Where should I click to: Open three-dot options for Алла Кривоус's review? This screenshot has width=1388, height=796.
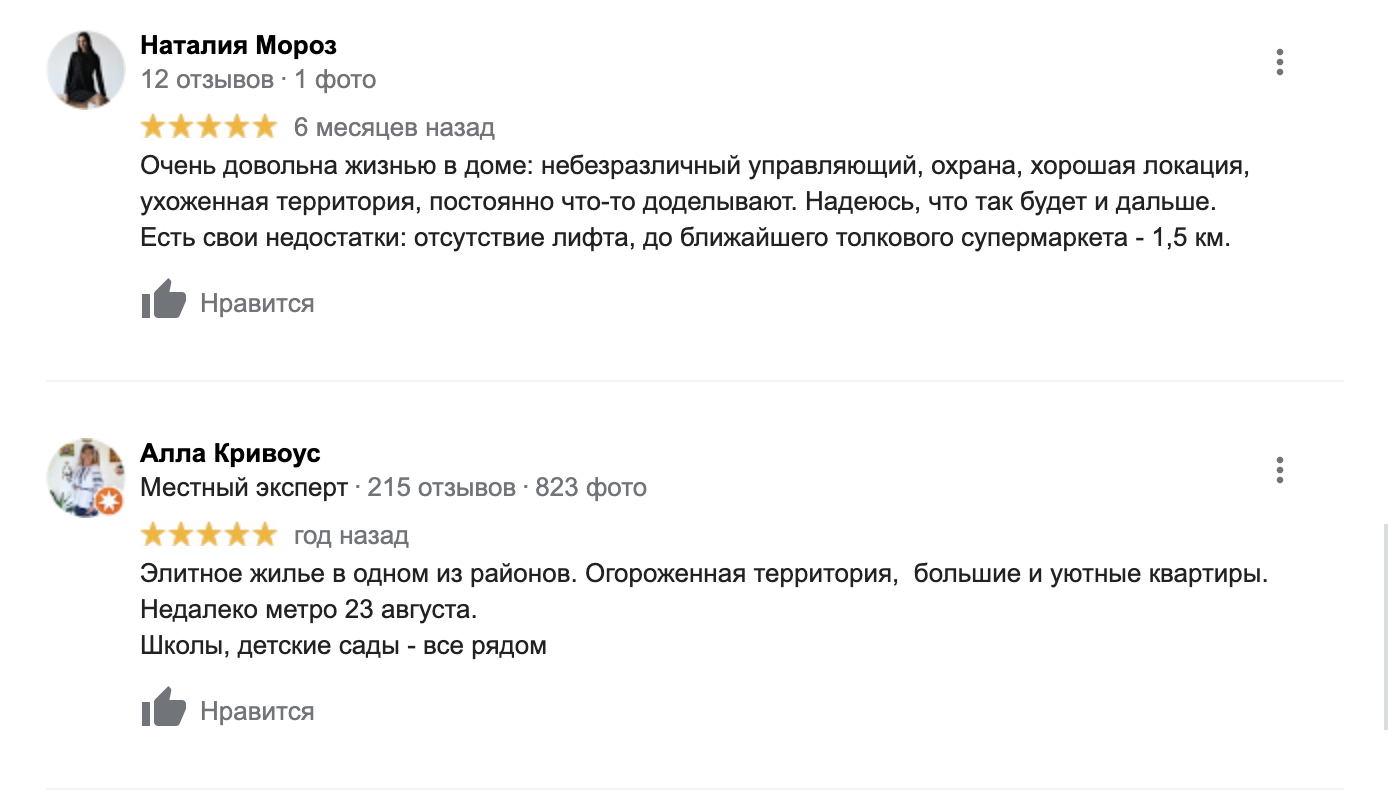tap(1280, 470)
